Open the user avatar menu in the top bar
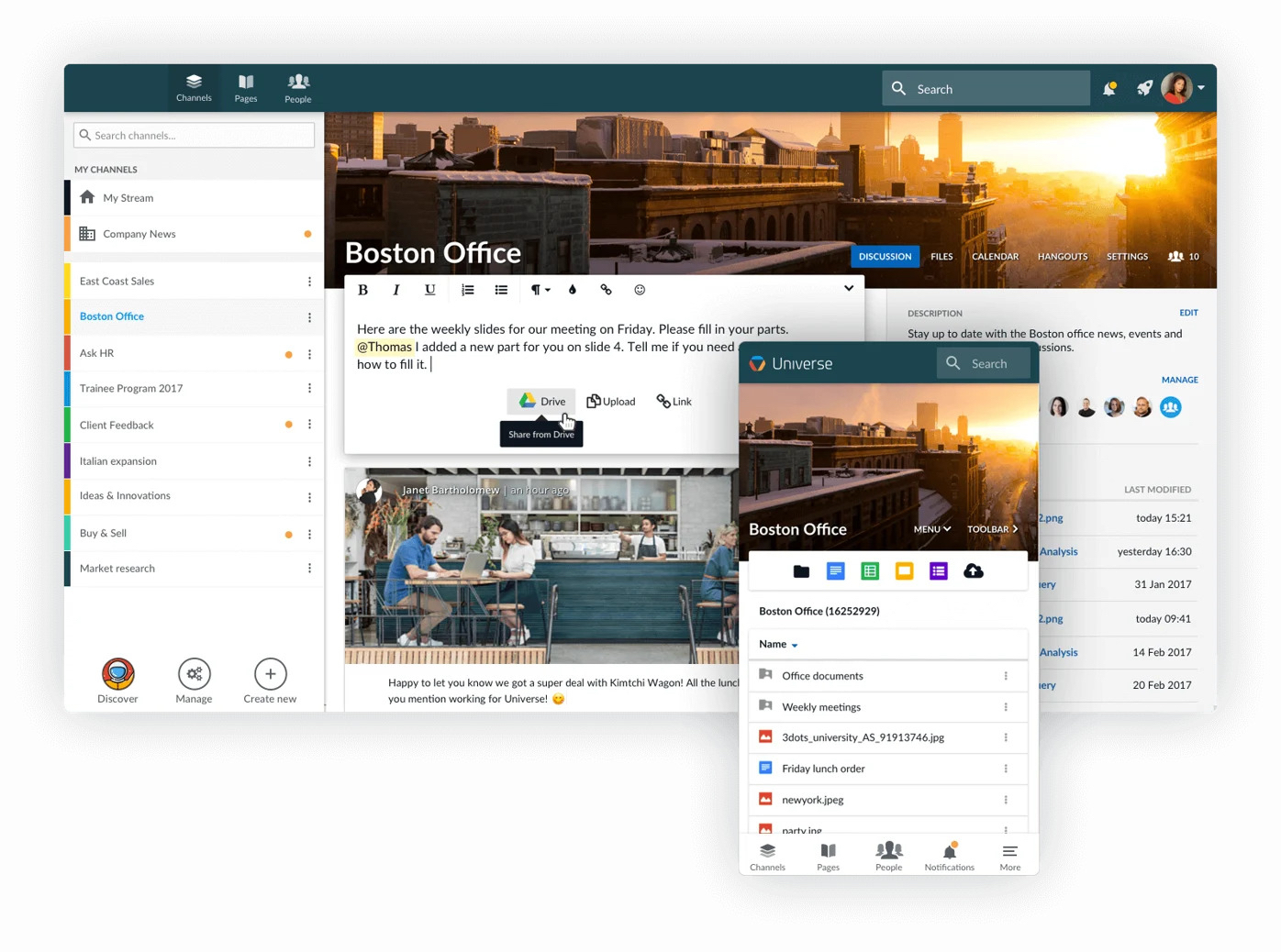The height and width of the screenshot is (952, 1281). coord(1182,88)
